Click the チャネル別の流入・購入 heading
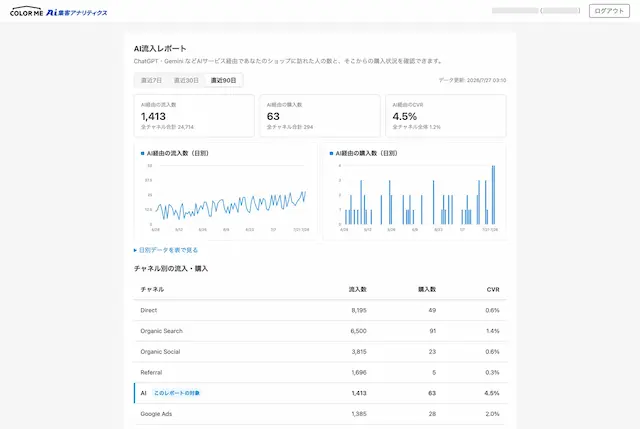 pos(171,269)
